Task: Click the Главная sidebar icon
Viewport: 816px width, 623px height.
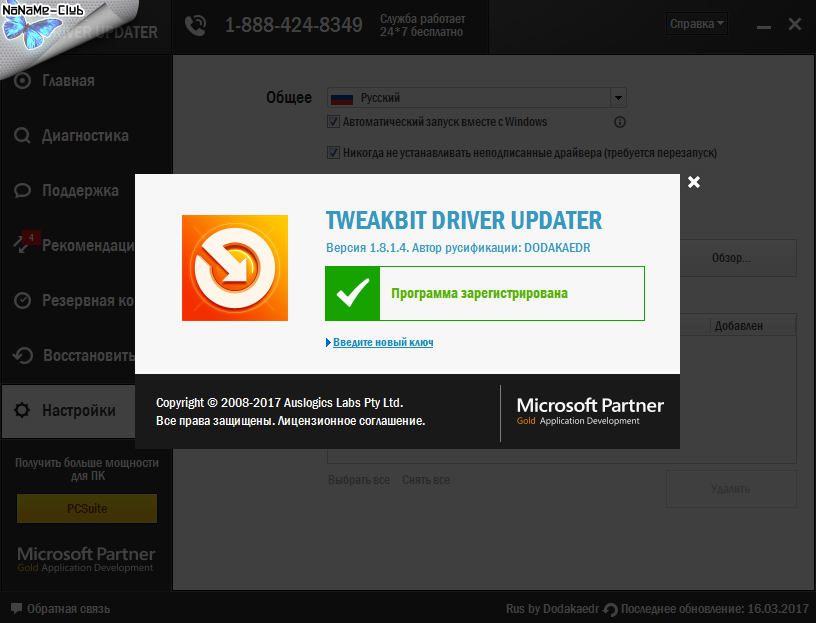Action: coord(23,81)
